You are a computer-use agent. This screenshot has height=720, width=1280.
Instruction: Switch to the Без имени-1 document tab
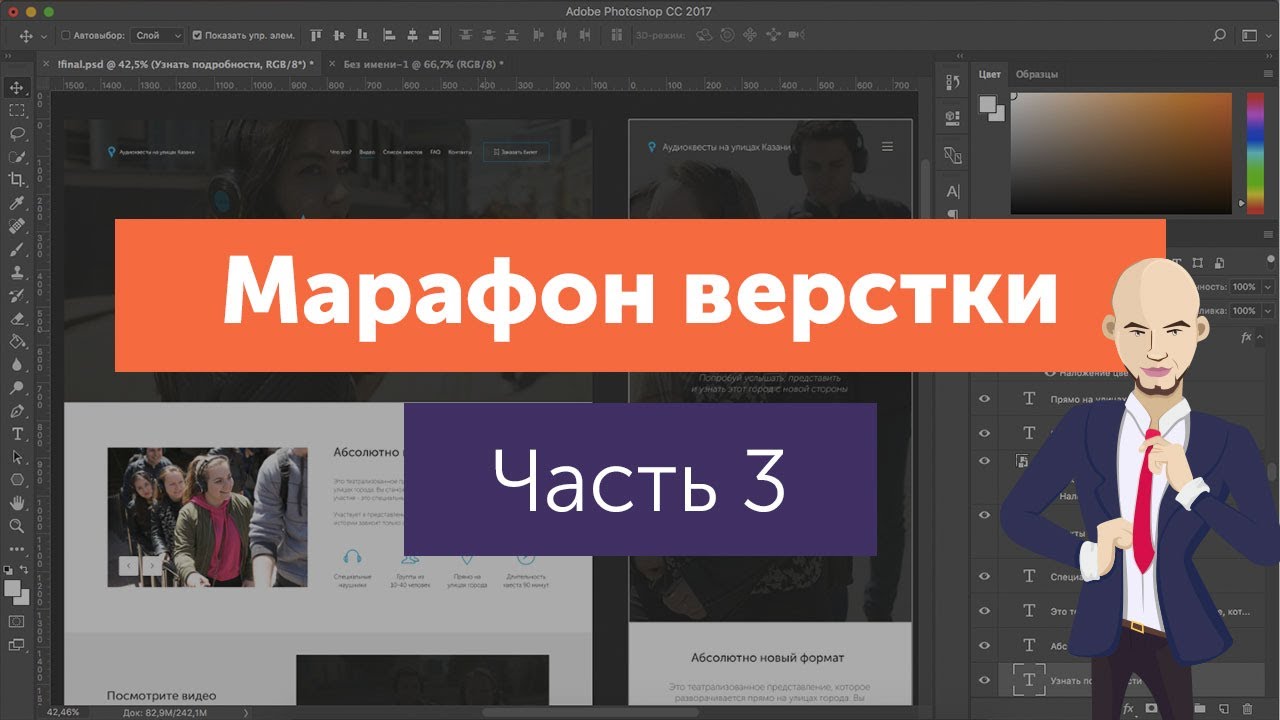pos(424,64)
